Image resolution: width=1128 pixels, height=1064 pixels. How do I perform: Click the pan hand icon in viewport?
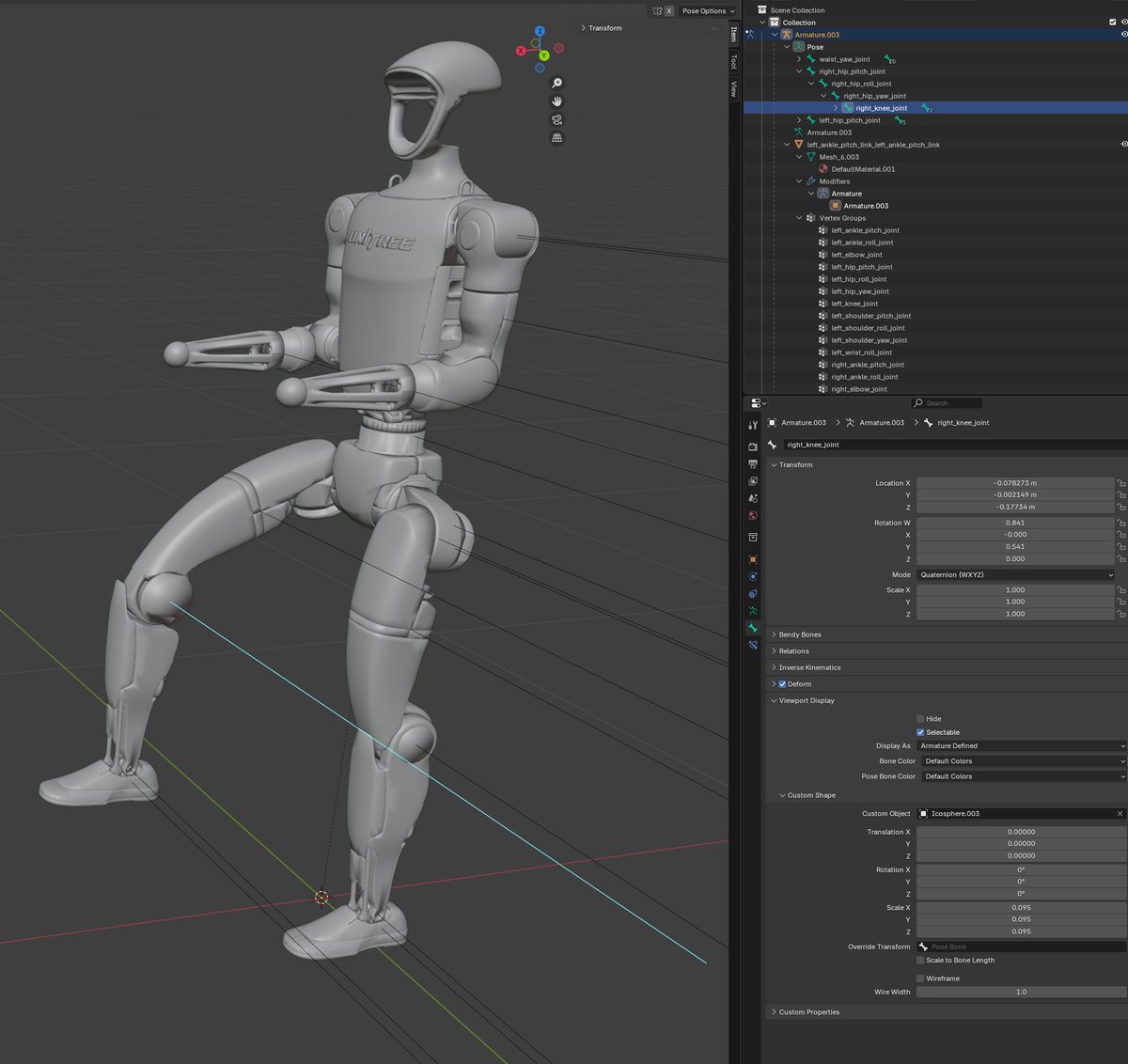tap(556, 102)
